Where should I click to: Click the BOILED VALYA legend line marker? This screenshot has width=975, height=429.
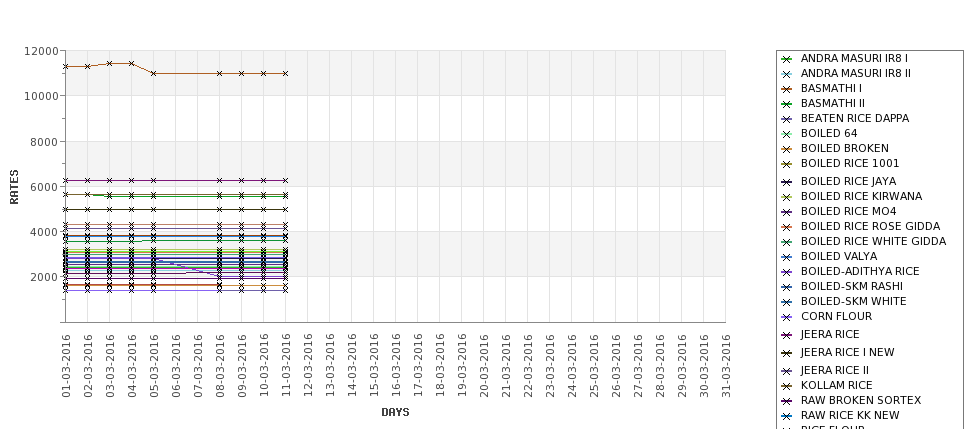click(787, 257)
